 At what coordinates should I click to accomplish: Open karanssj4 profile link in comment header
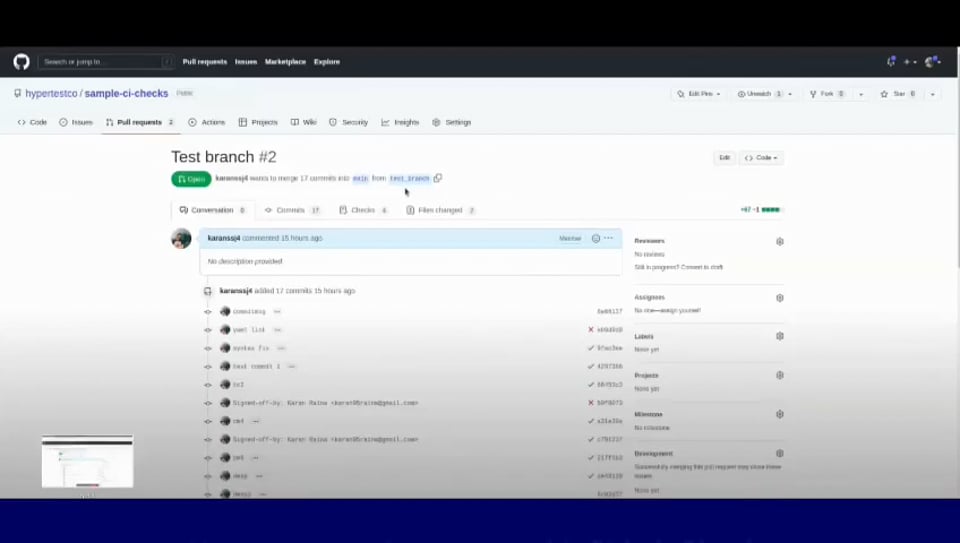point(223,238)
